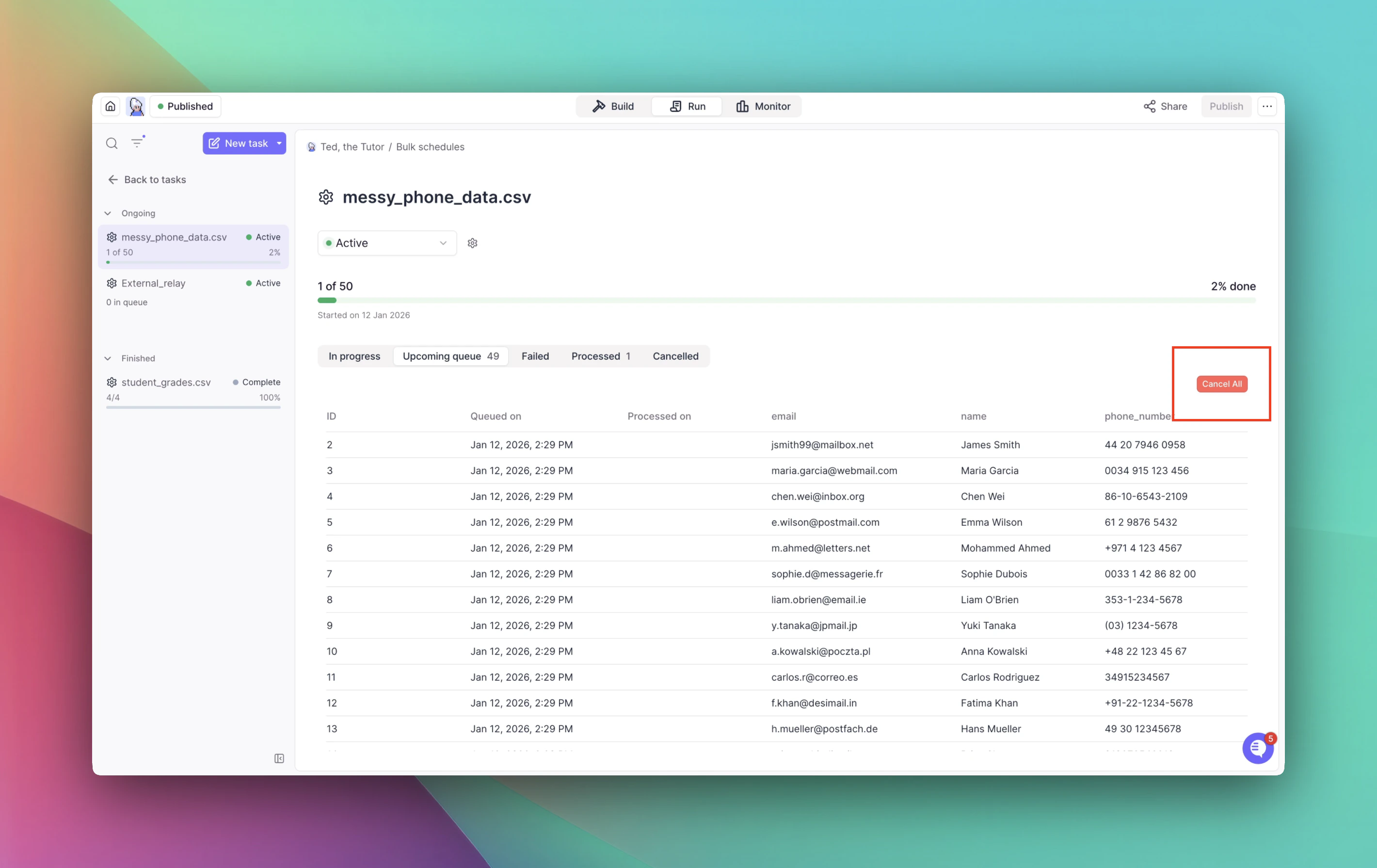Click the filter icon beside search
Viewport: 1377px width, 868px height.
pos(137,143)
